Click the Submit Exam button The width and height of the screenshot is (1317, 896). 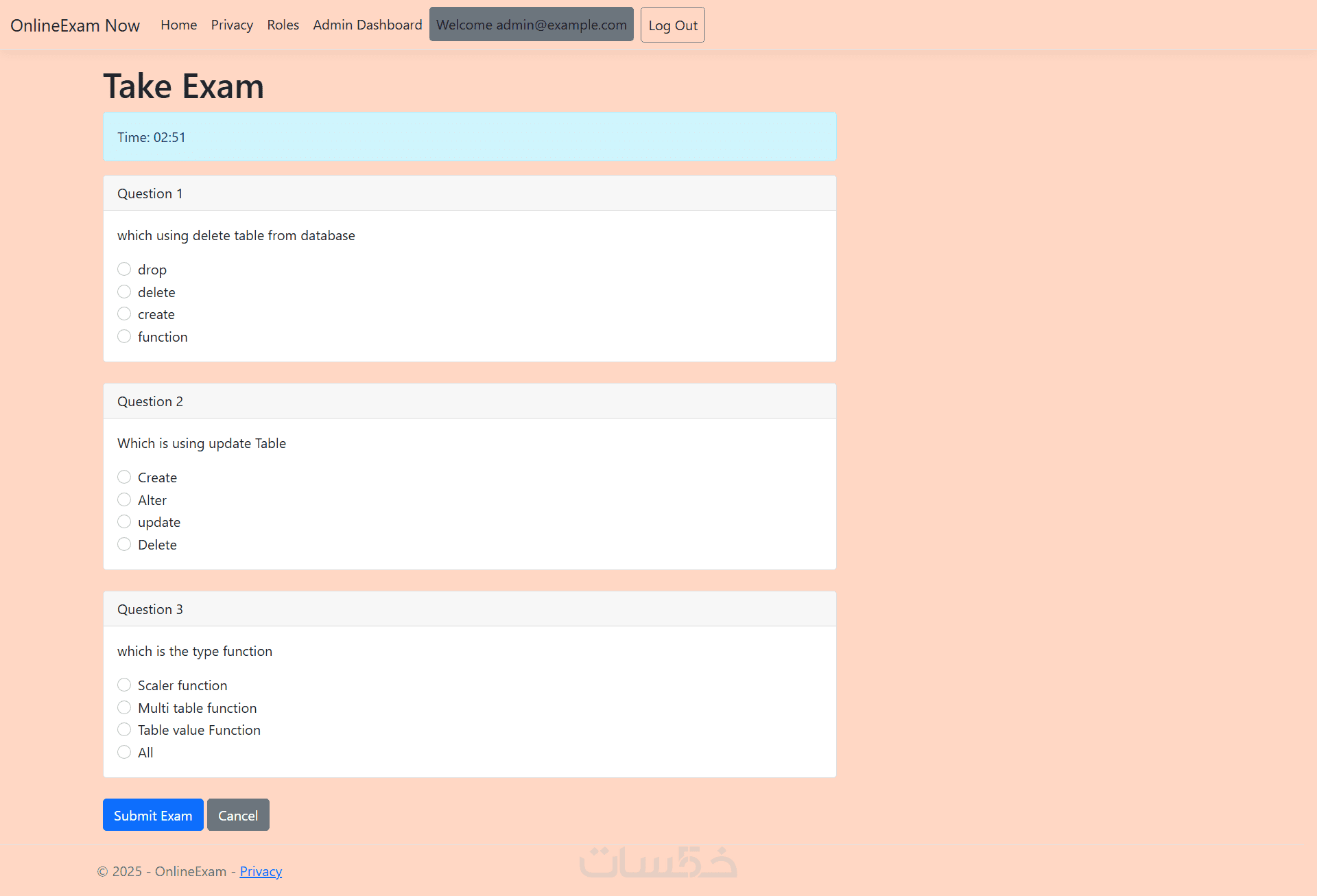point(153,815)
